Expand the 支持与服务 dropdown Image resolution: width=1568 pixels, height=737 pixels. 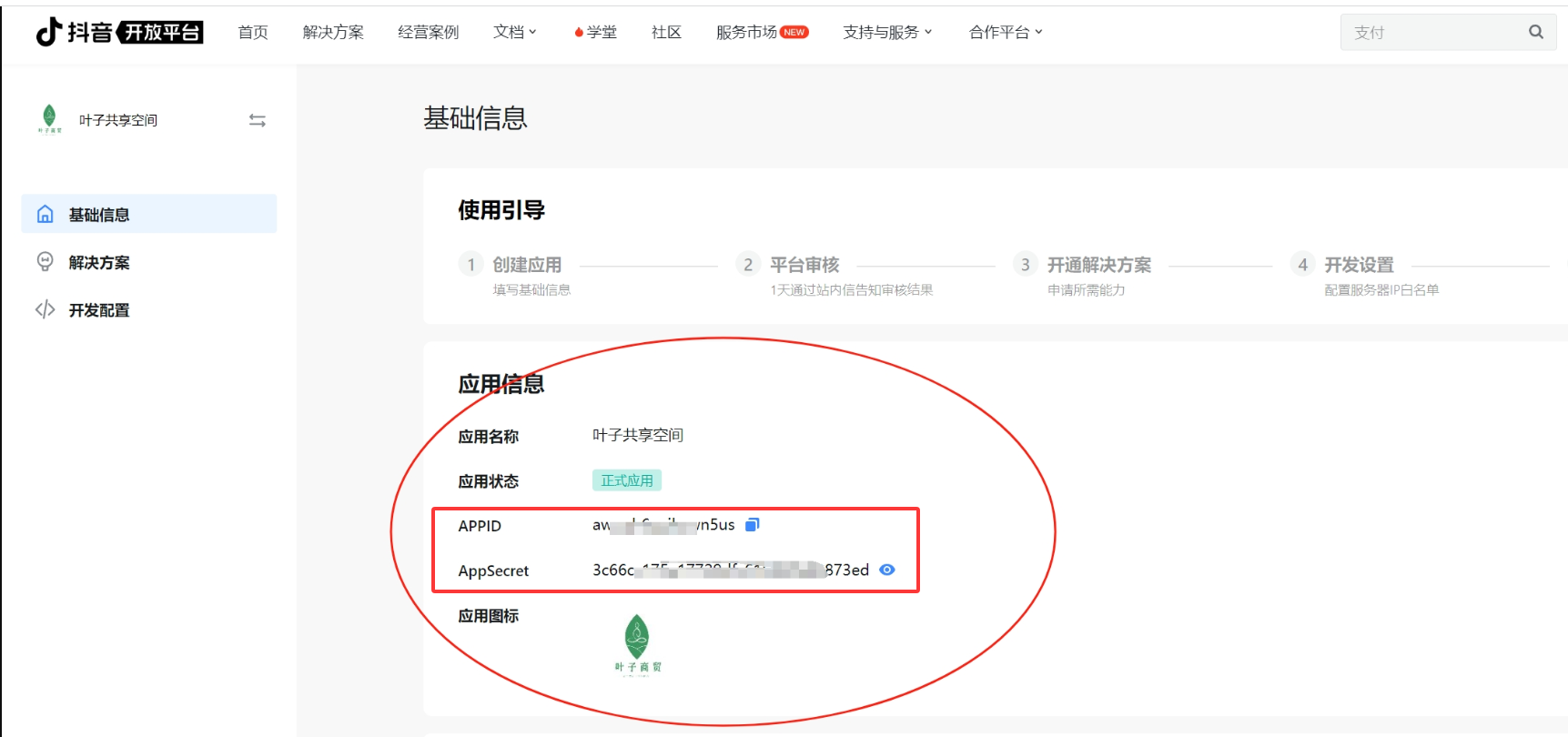pyautogui.click(x=887, y=32)
